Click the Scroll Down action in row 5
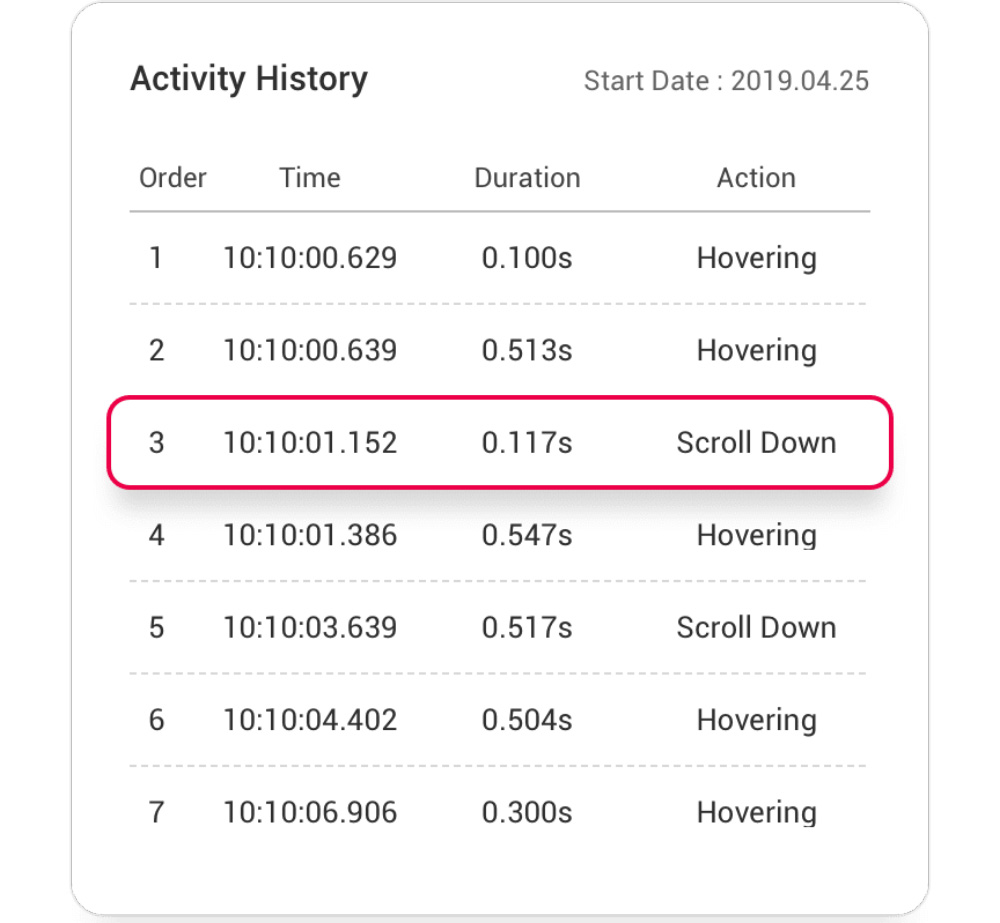Viewport: 1000px width, 923px height. point(756,627)
